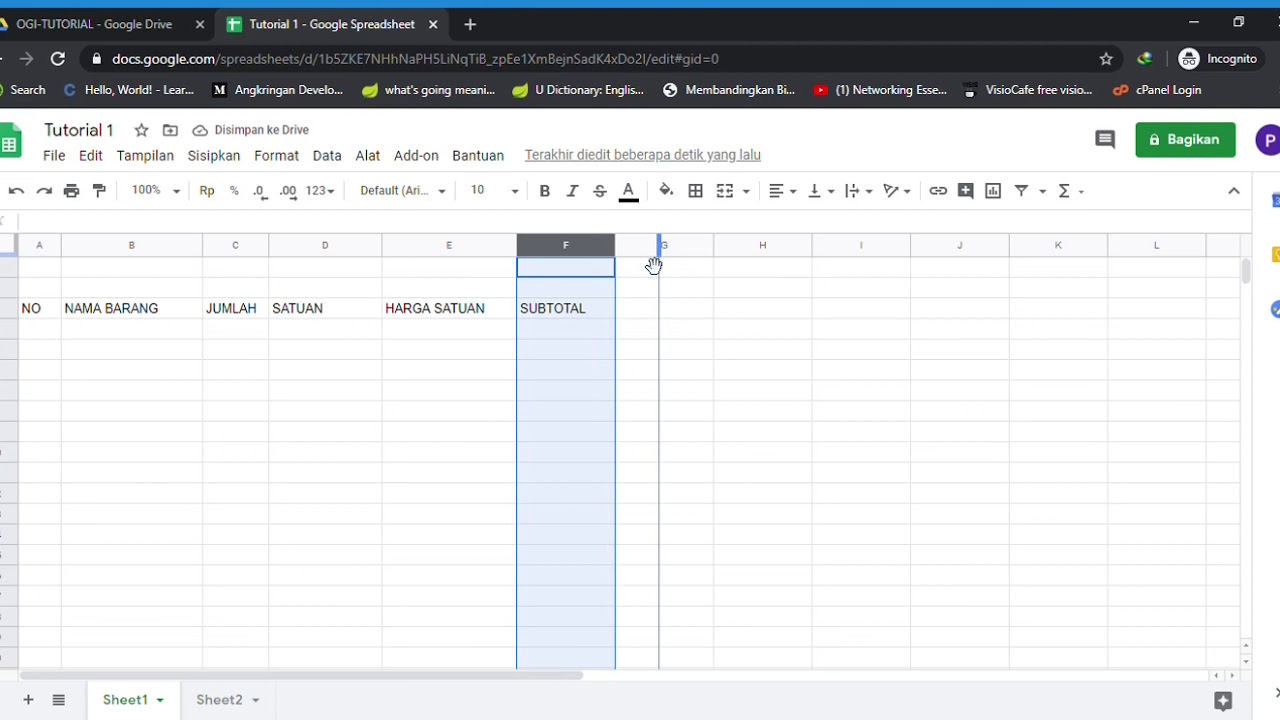This screenshot has width=1280, height=720.
Task: Insert a chart
Action: [993, 191]
